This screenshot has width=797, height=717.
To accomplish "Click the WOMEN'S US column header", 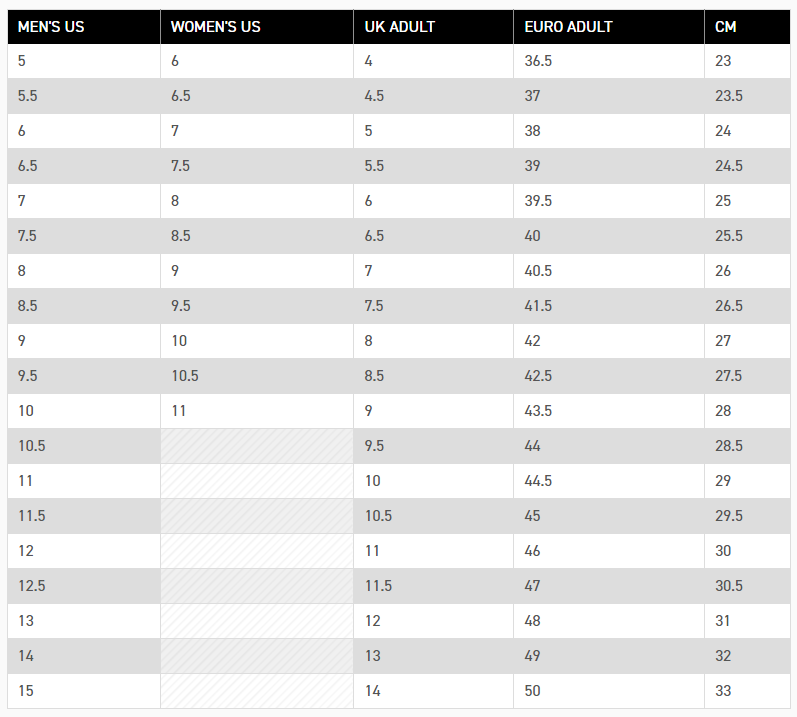I will tap(257, 26).
